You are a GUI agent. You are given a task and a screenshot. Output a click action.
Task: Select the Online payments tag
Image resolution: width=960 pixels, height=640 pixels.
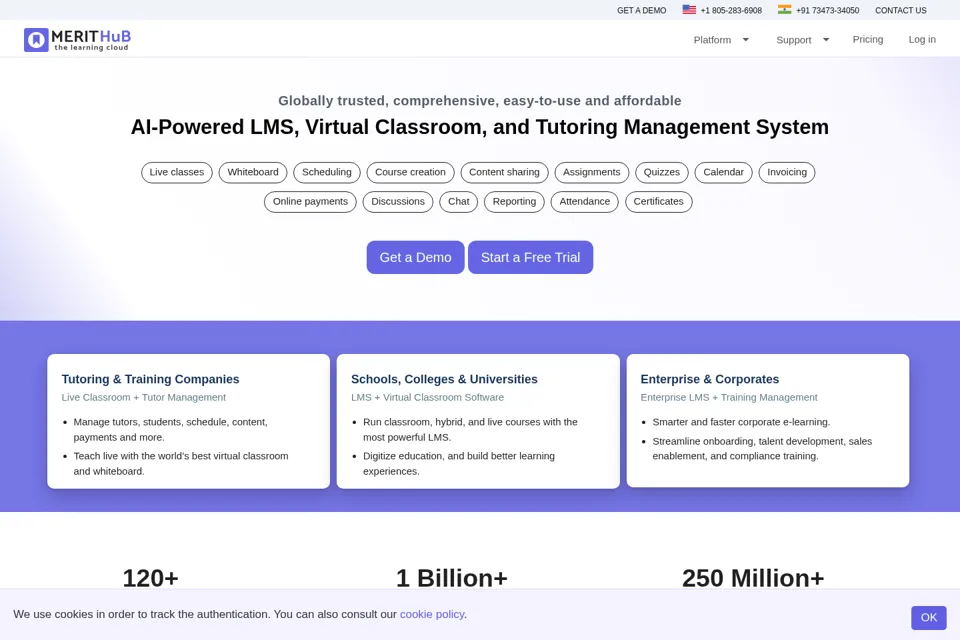coord(310,202)
